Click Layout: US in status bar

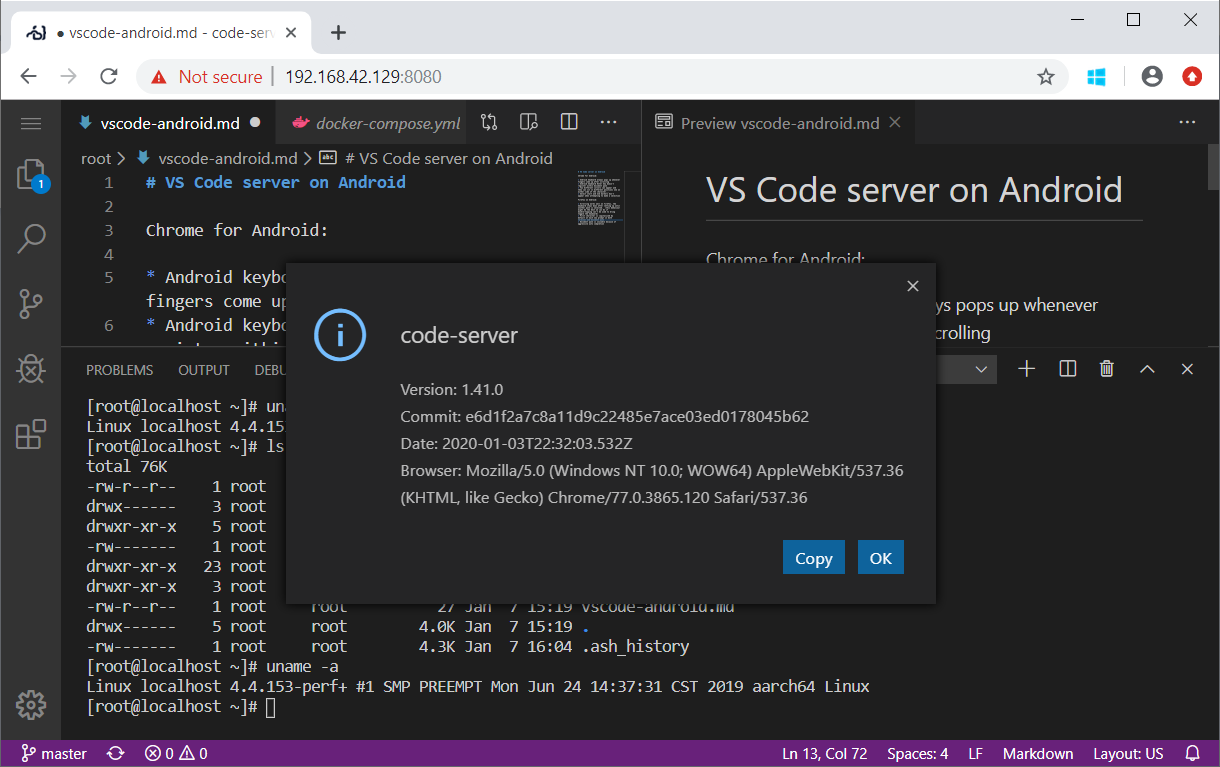click(1128, 754)
